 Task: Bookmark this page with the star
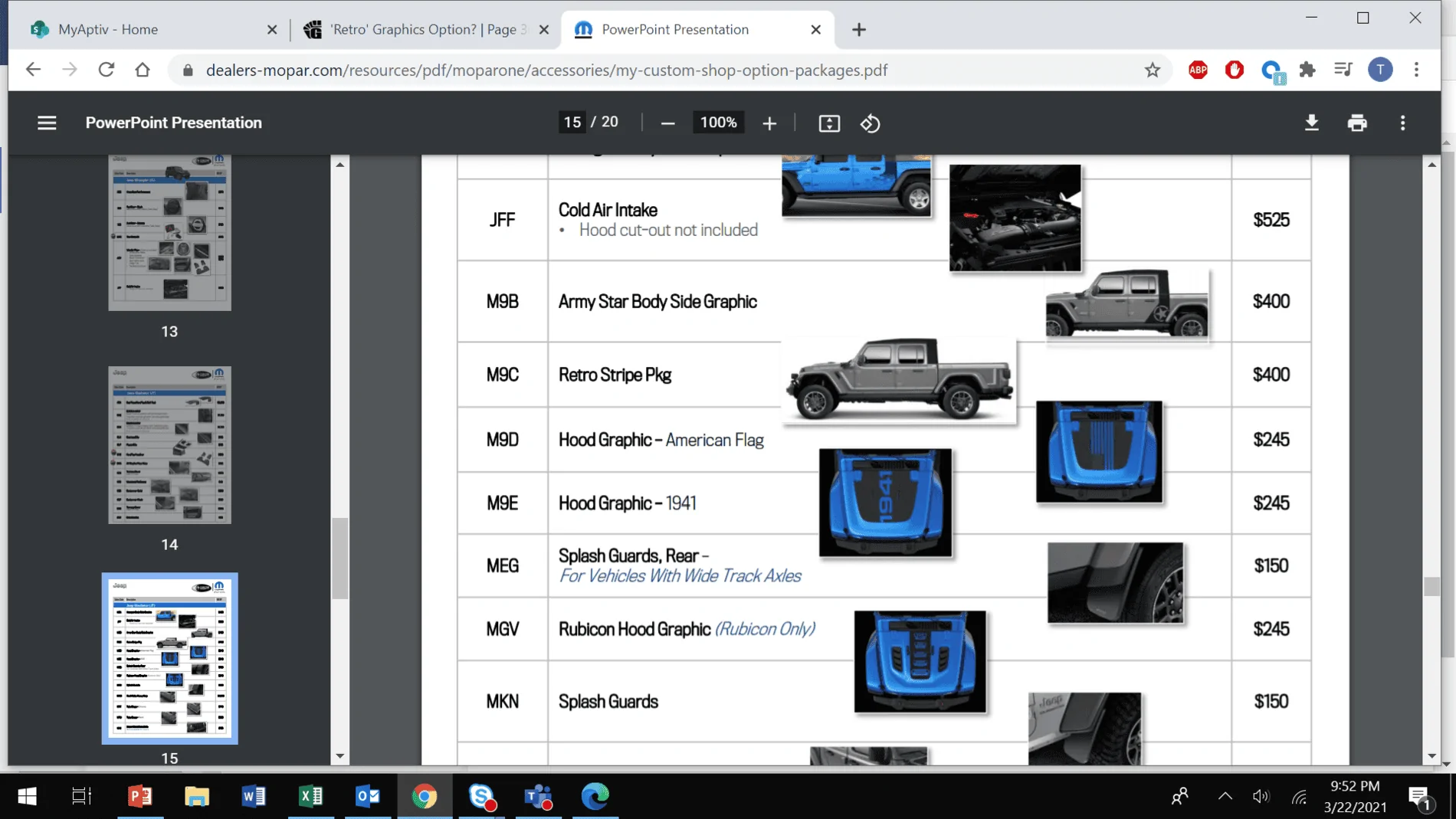pos(1152,70)
